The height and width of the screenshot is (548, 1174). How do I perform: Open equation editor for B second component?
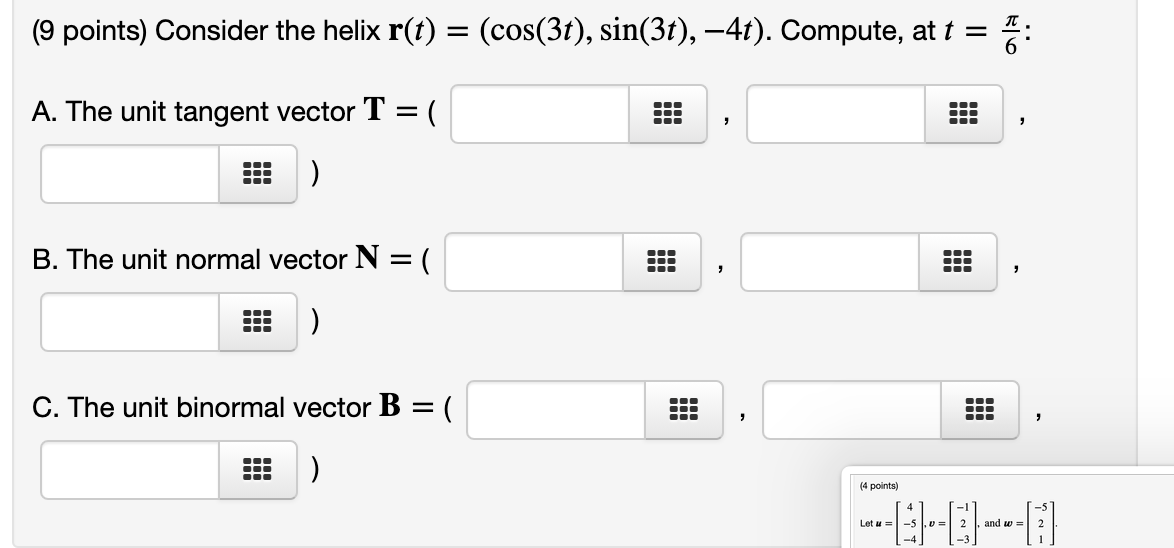click(979, 410)
